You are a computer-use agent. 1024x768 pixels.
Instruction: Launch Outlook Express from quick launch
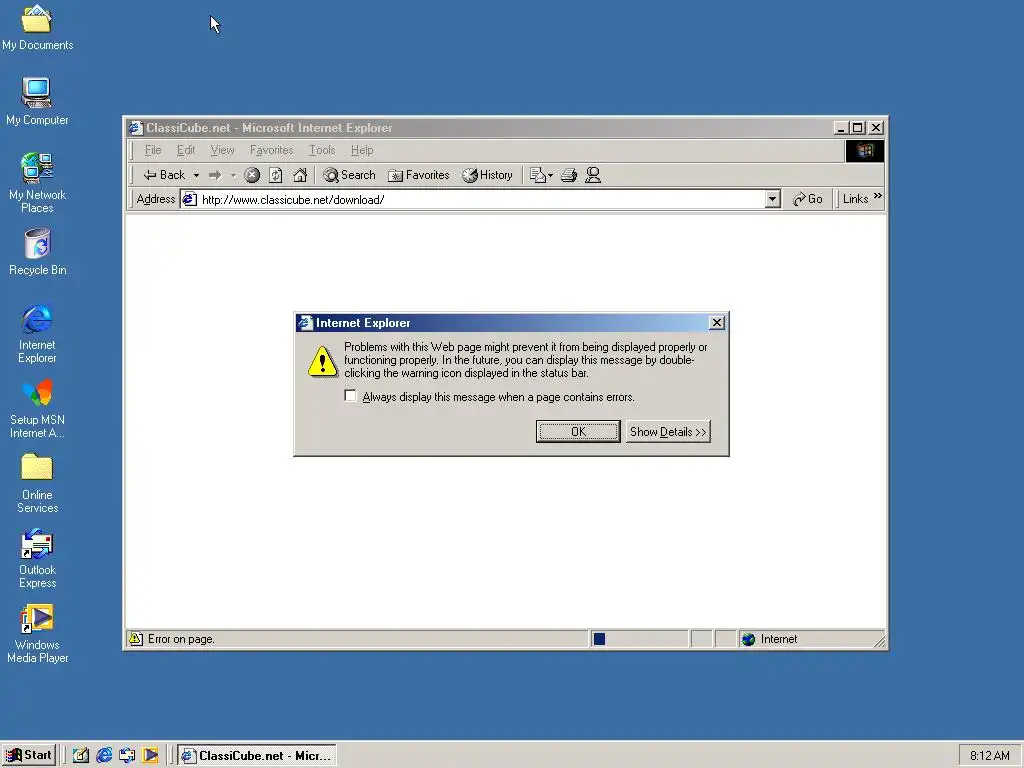pyautogui.click(x=127, y=756)
